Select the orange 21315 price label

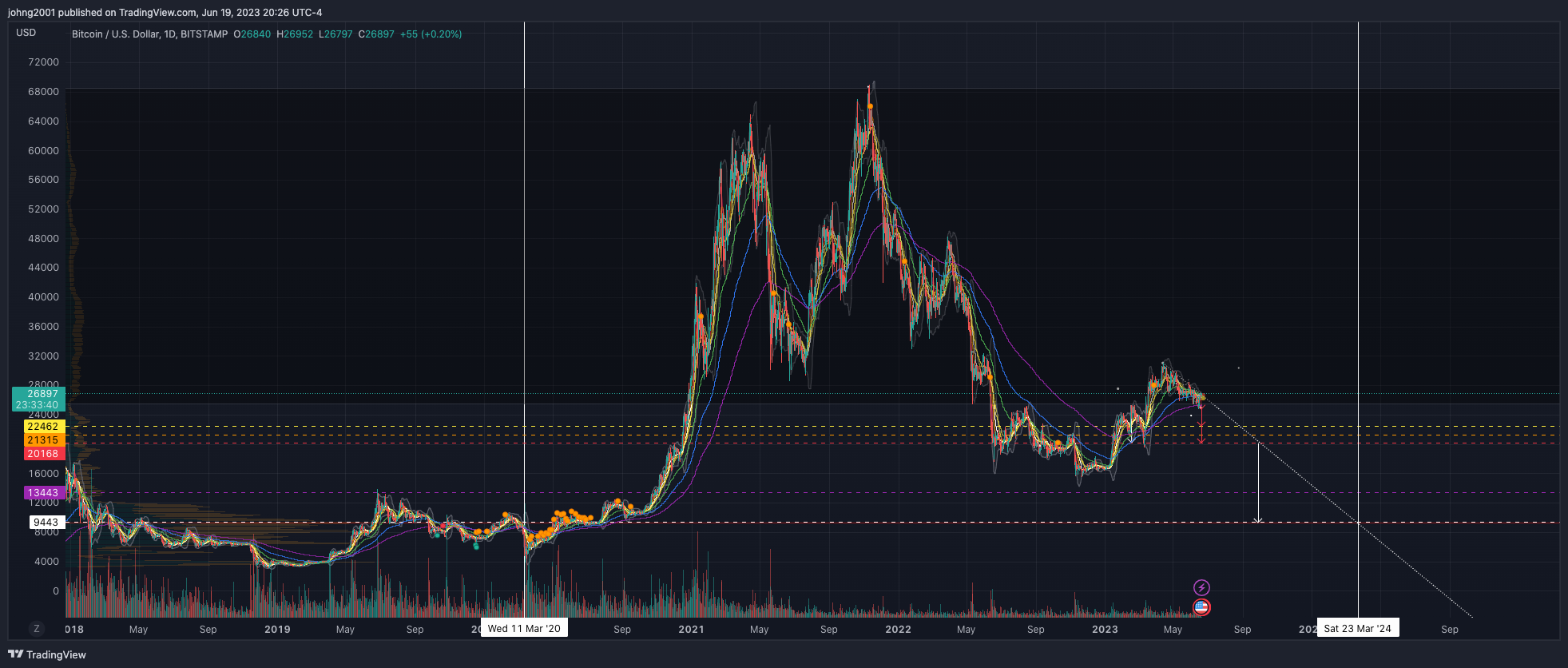(42, 440)
